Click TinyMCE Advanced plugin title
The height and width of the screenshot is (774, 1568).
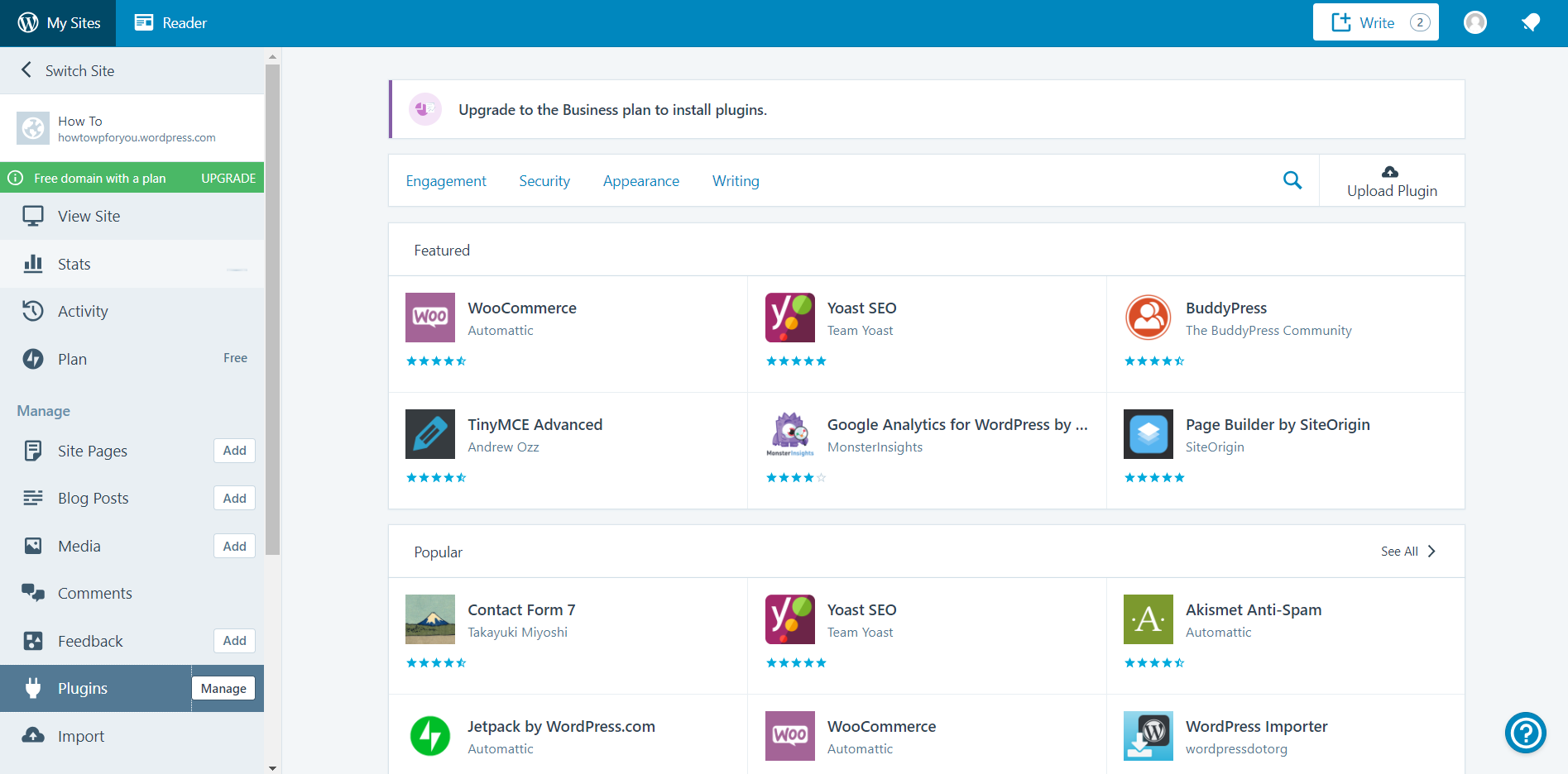click(x=535, y=424)
